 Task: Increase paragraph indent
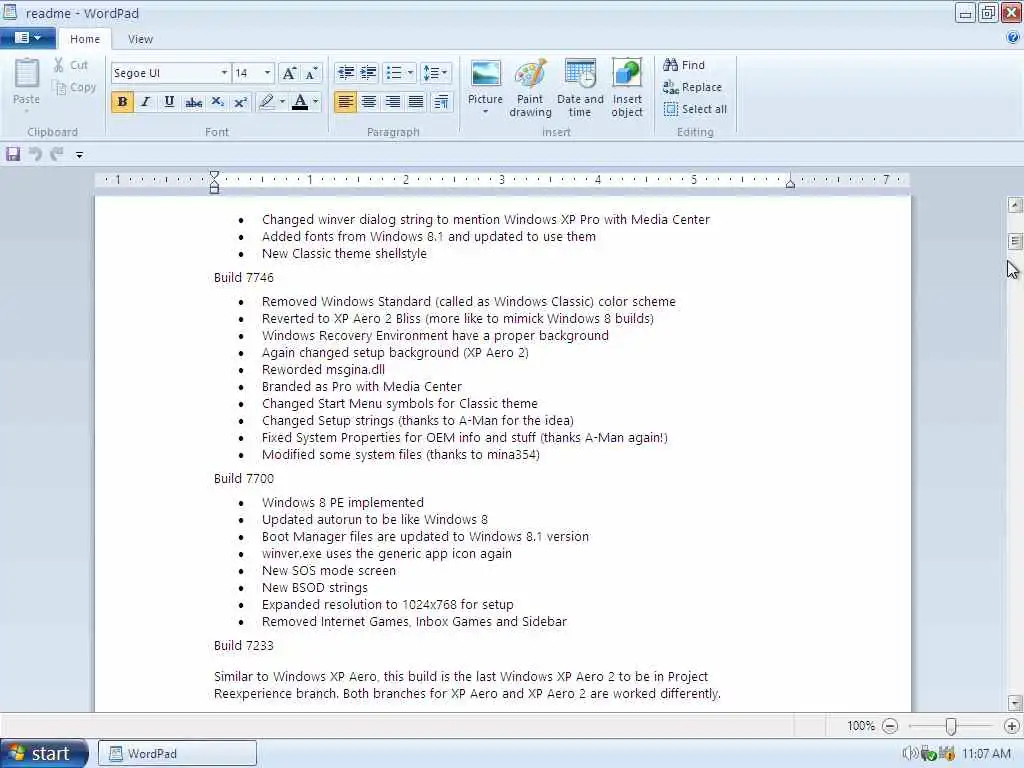tap(368, 73)
